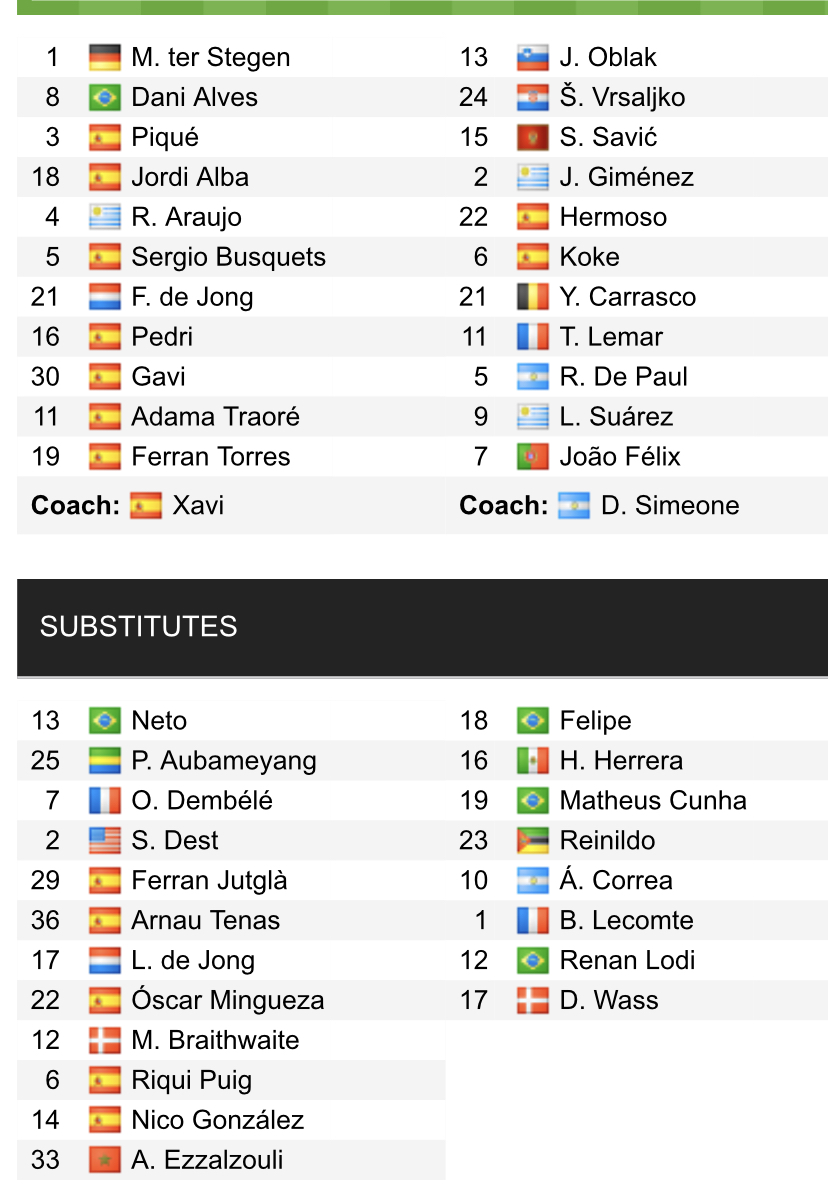The width and height of the screenshot is (828, 1189).
Task: Click the Slovenian flag beside J. Oblak
Action: 533,57
